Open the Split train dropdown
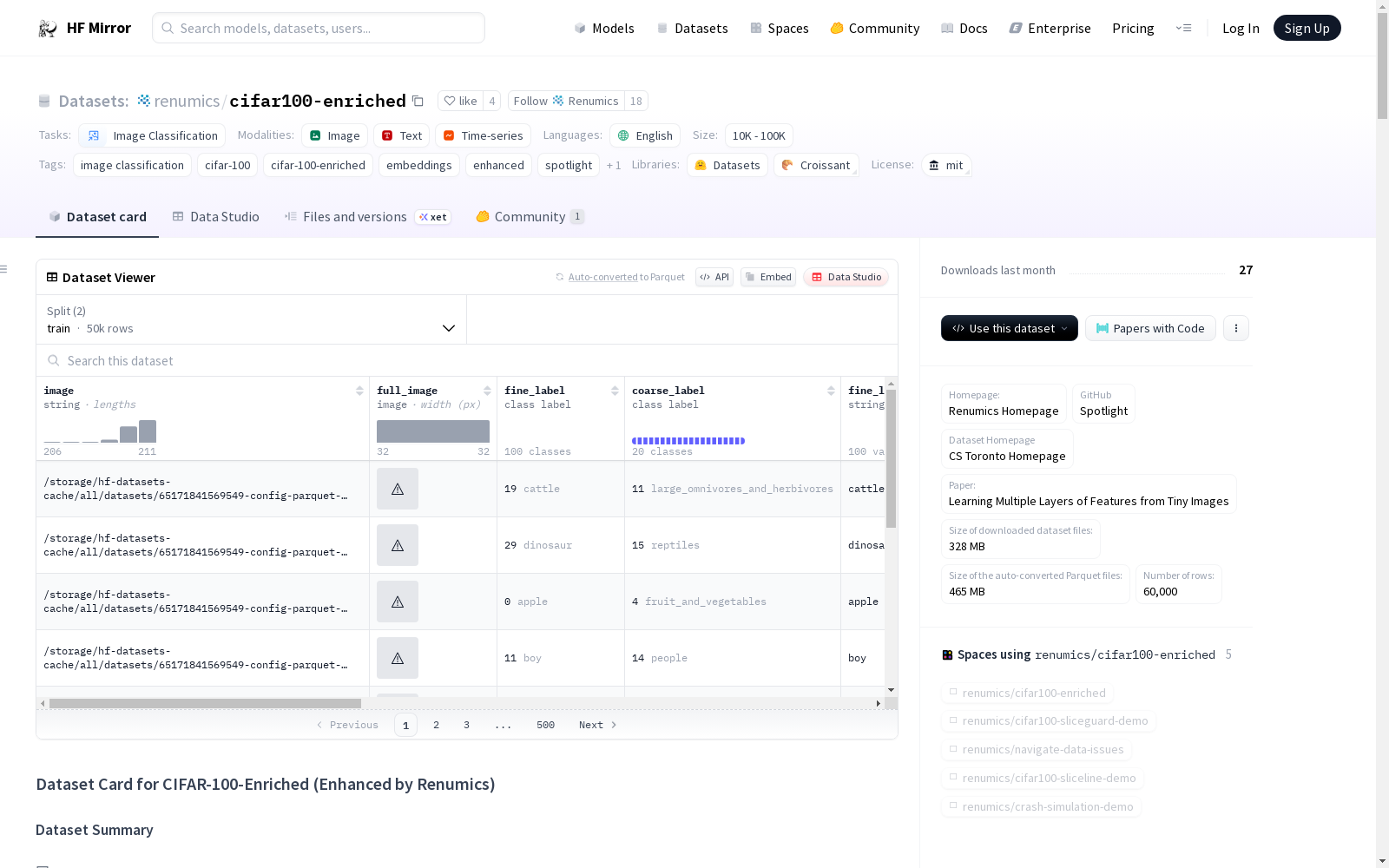1389x868 pixels. click(x=251, y=319)
